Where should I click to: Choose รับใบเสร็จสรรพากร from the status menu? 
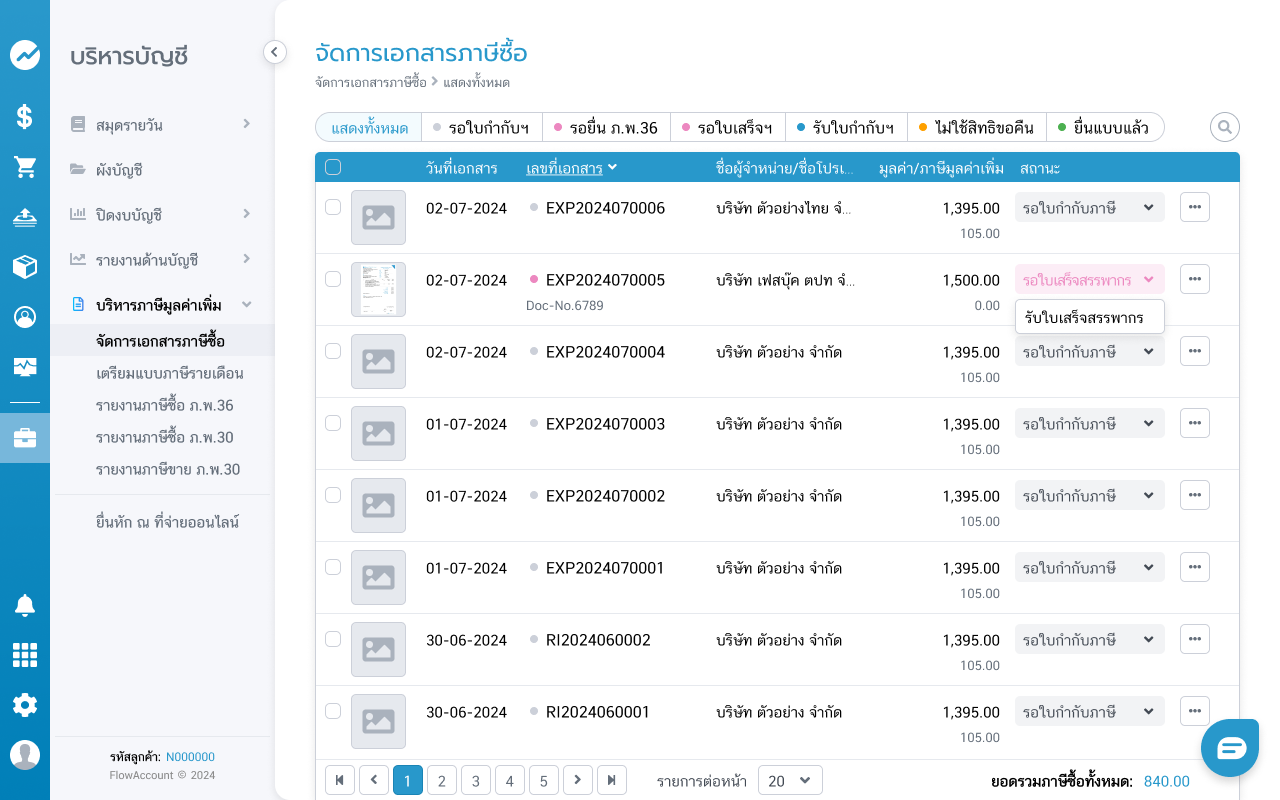1090,318
